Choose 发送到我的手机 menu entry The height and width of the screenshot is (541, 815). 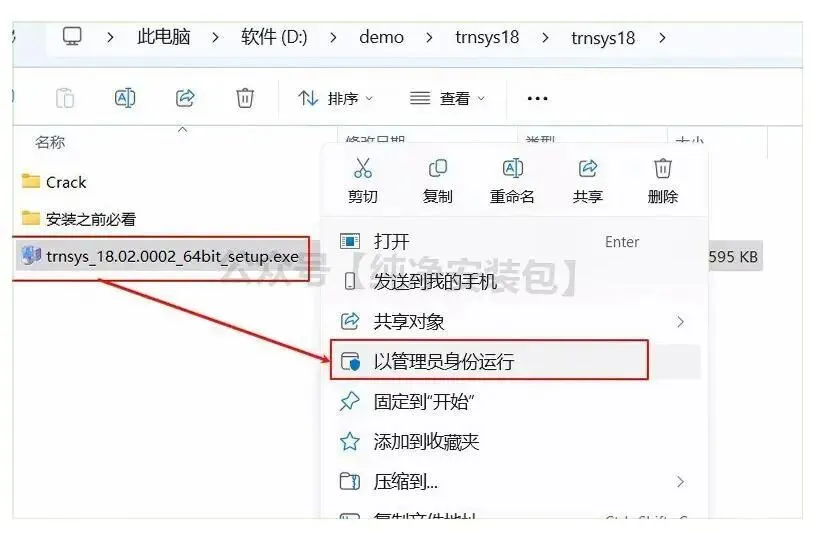click(515, 281)
